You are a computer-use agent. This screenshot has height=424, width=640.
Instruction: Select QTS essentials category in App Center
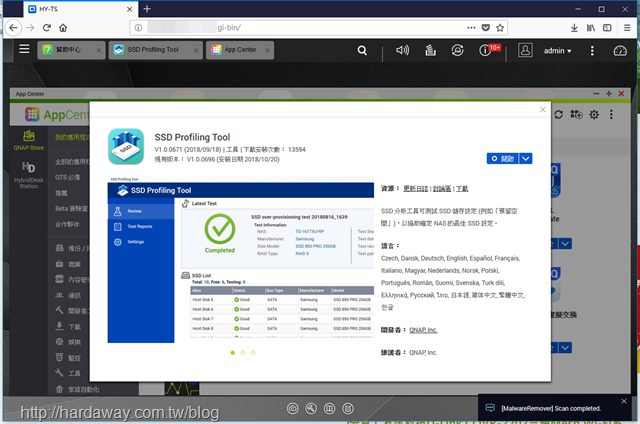tap(68, 177)
